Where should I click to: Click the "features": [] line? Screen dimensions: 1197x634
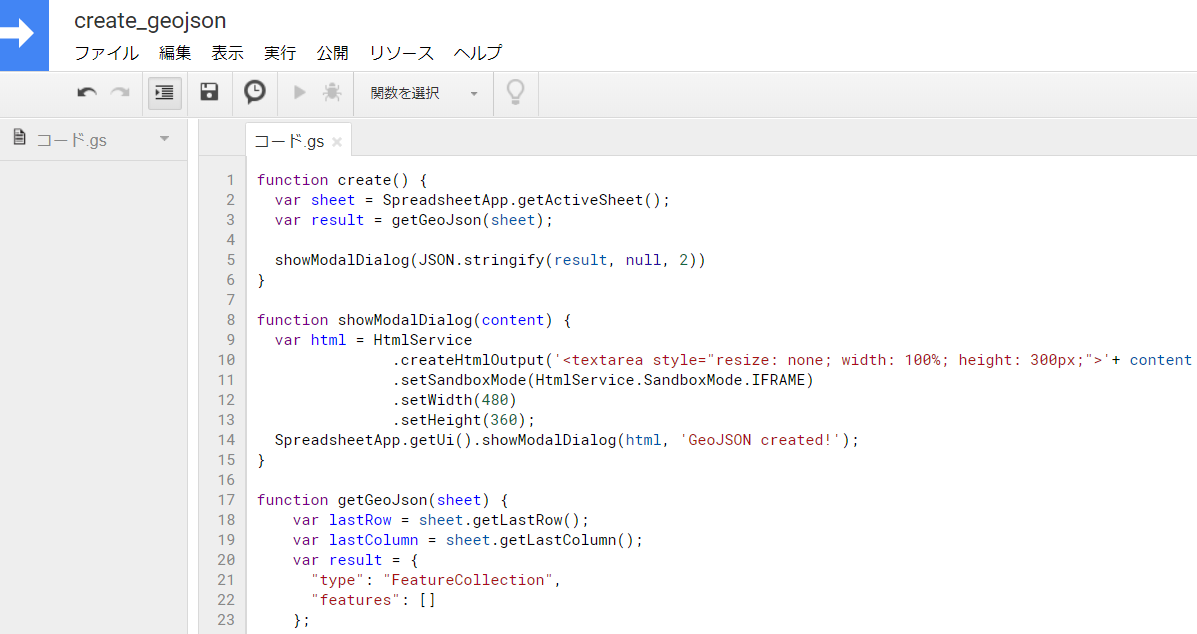(373, 600)
